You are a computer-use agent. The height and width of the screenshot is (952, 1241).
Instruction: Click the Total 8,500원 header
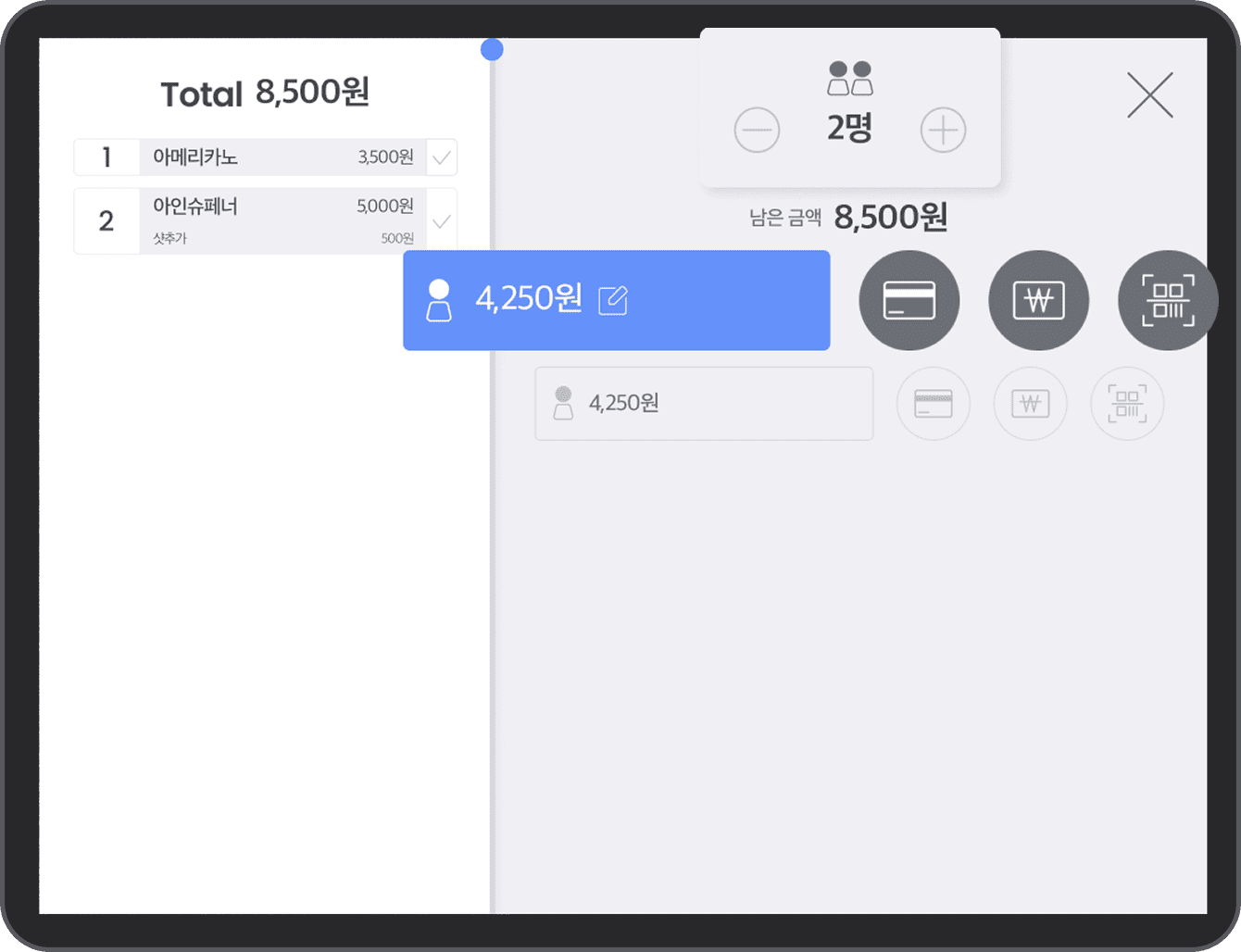[264, 93]
